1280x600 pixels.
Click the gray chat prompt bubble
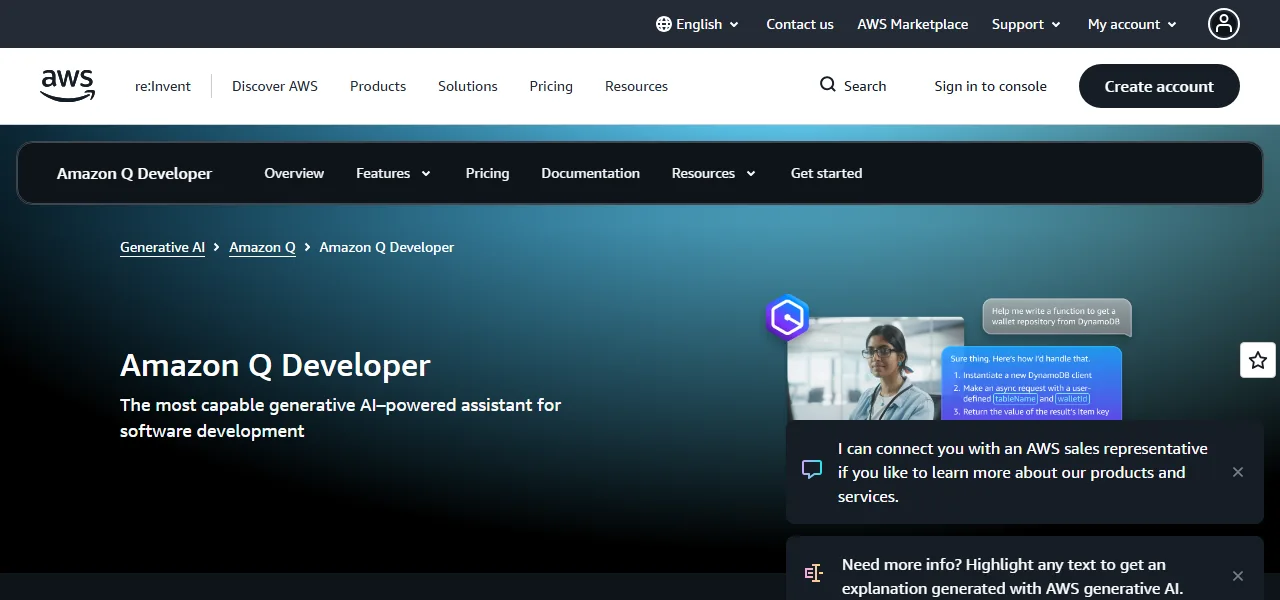[1057, 317]
